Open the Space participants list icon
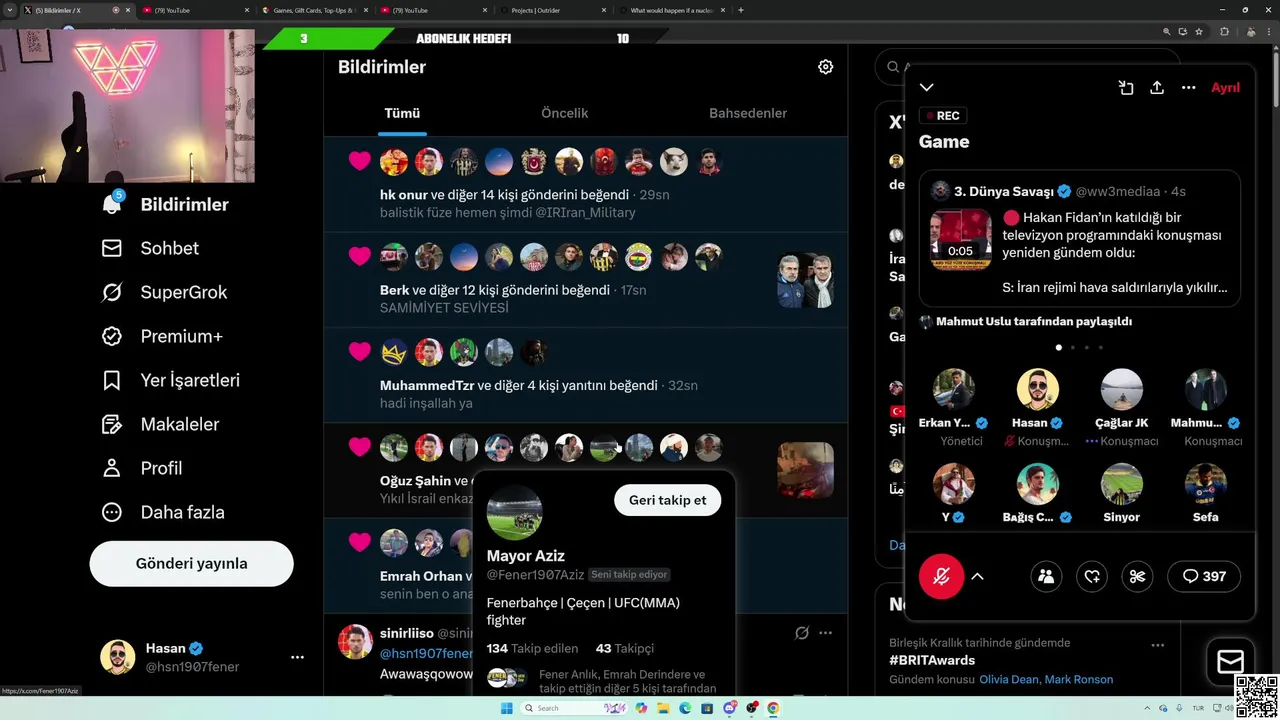Image resolution: width=1280 pixels, height=720 pixels. [1046, 576]
